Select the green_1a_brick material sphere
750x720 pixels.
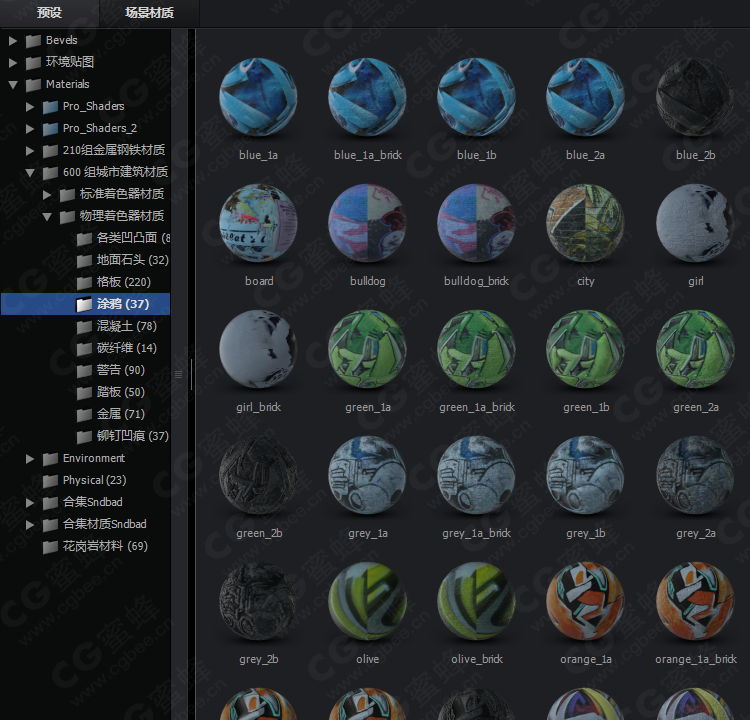pyautogui.click(x=476, y=349)
